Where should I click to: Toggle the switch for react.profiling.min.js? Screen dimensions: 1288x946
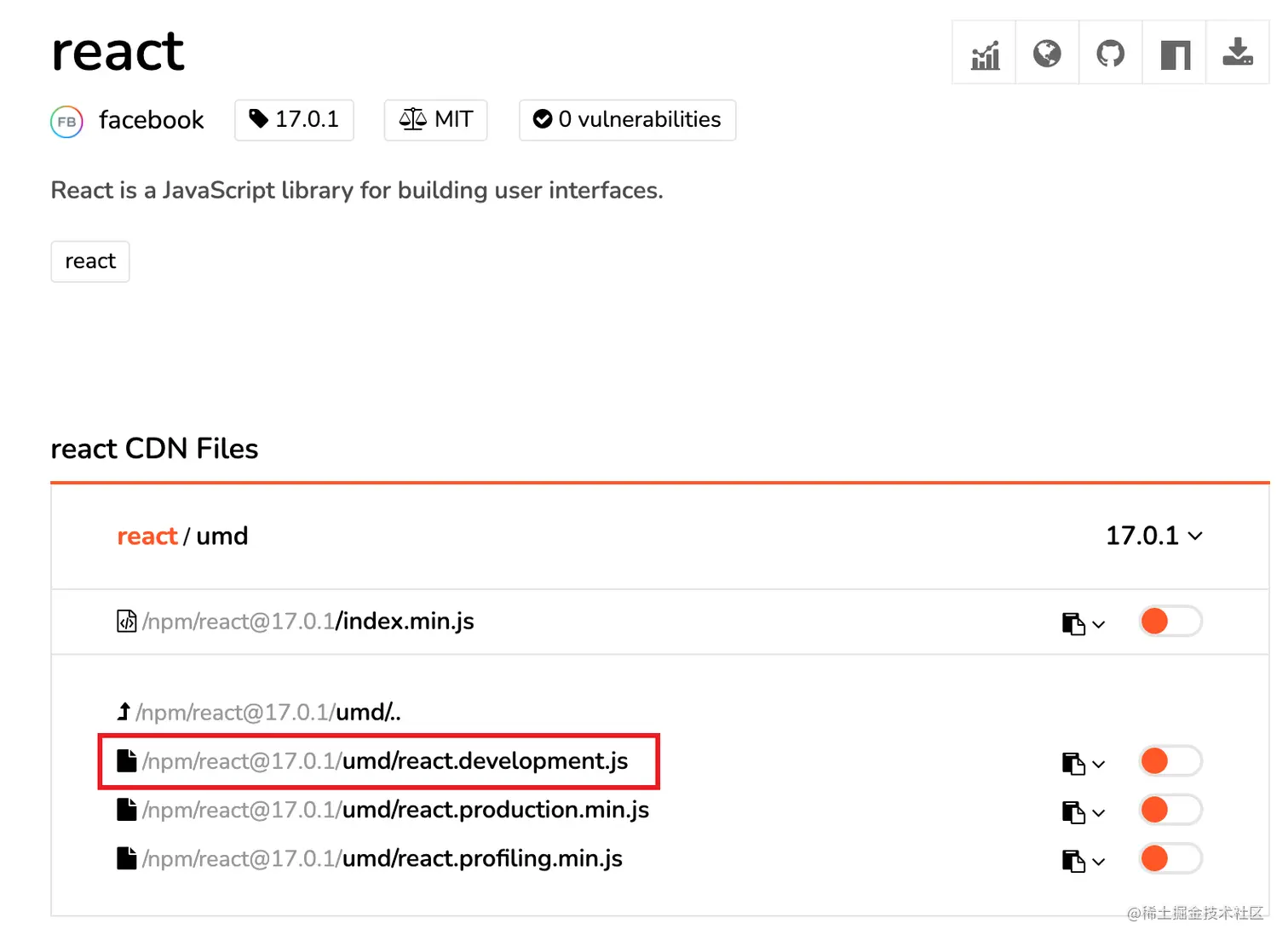click(1170, 858)
